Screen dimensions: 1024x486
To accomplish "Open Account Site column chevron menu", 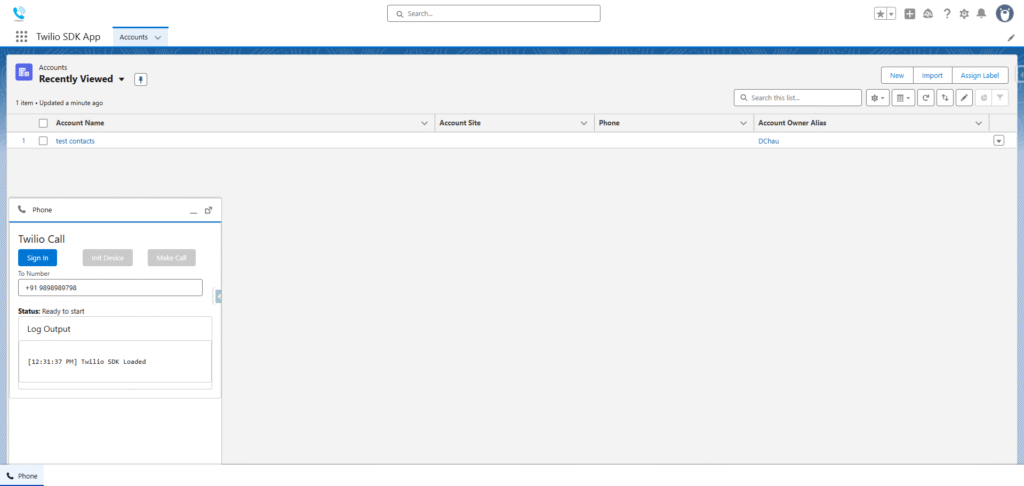I will (584, 123).
